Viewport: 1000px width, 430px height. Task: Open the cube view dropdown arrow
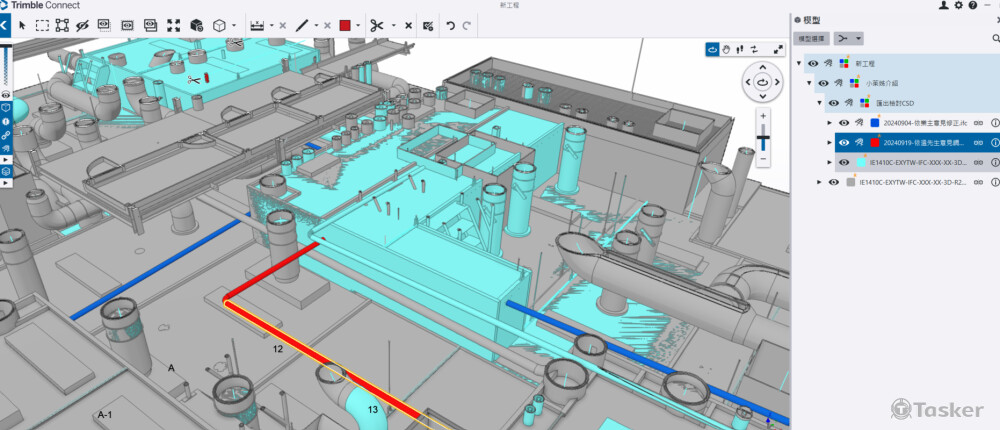(x=234, y=25)
